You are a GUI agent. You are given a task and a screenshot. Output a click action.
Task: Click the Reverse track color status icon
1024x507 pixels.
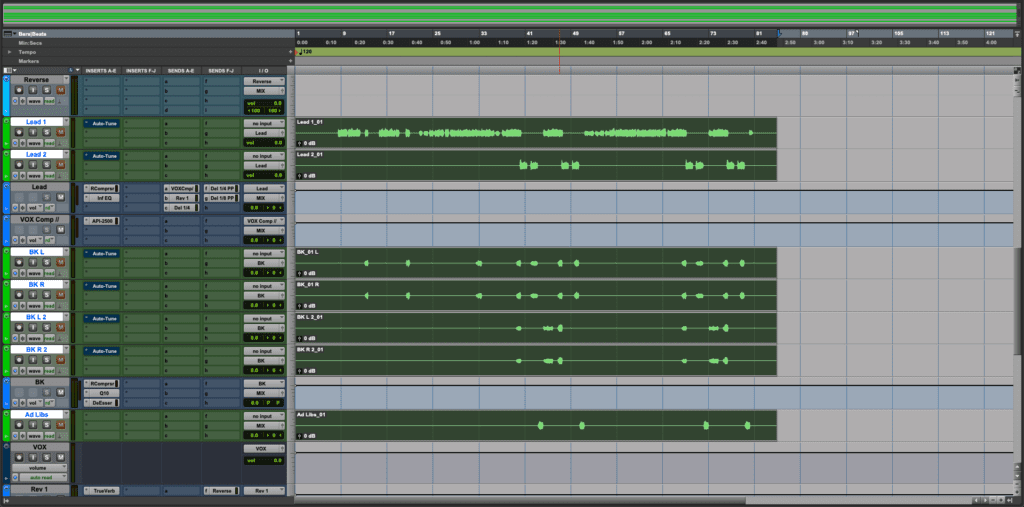pyautogui.click(x=6, y=80)
